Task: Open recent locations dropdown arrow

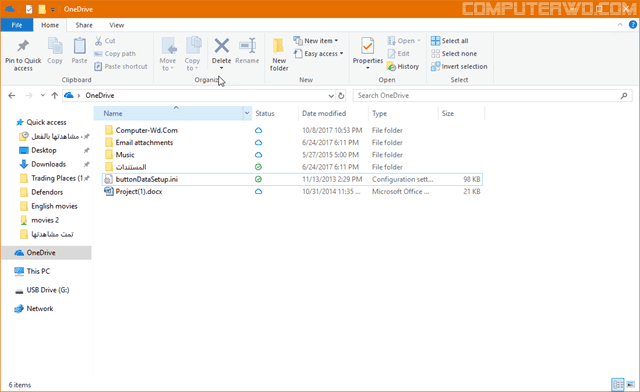Action: 42,96
